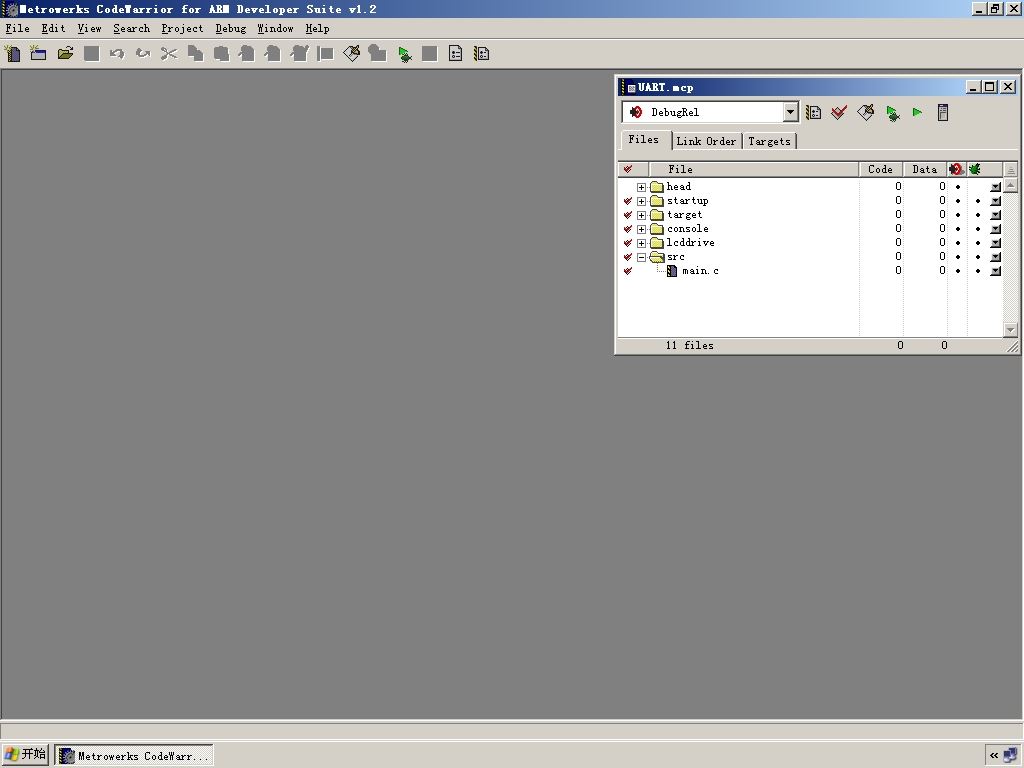Click the '11 files' status text

coord(690,345)
